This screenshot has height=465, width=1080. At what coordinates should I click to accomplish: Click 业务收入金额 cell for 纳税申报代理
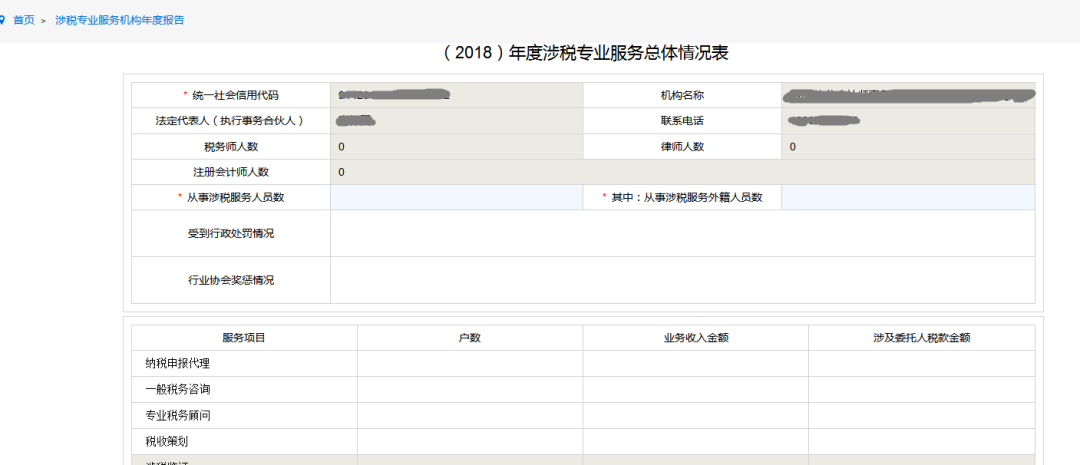click(696, 364)
